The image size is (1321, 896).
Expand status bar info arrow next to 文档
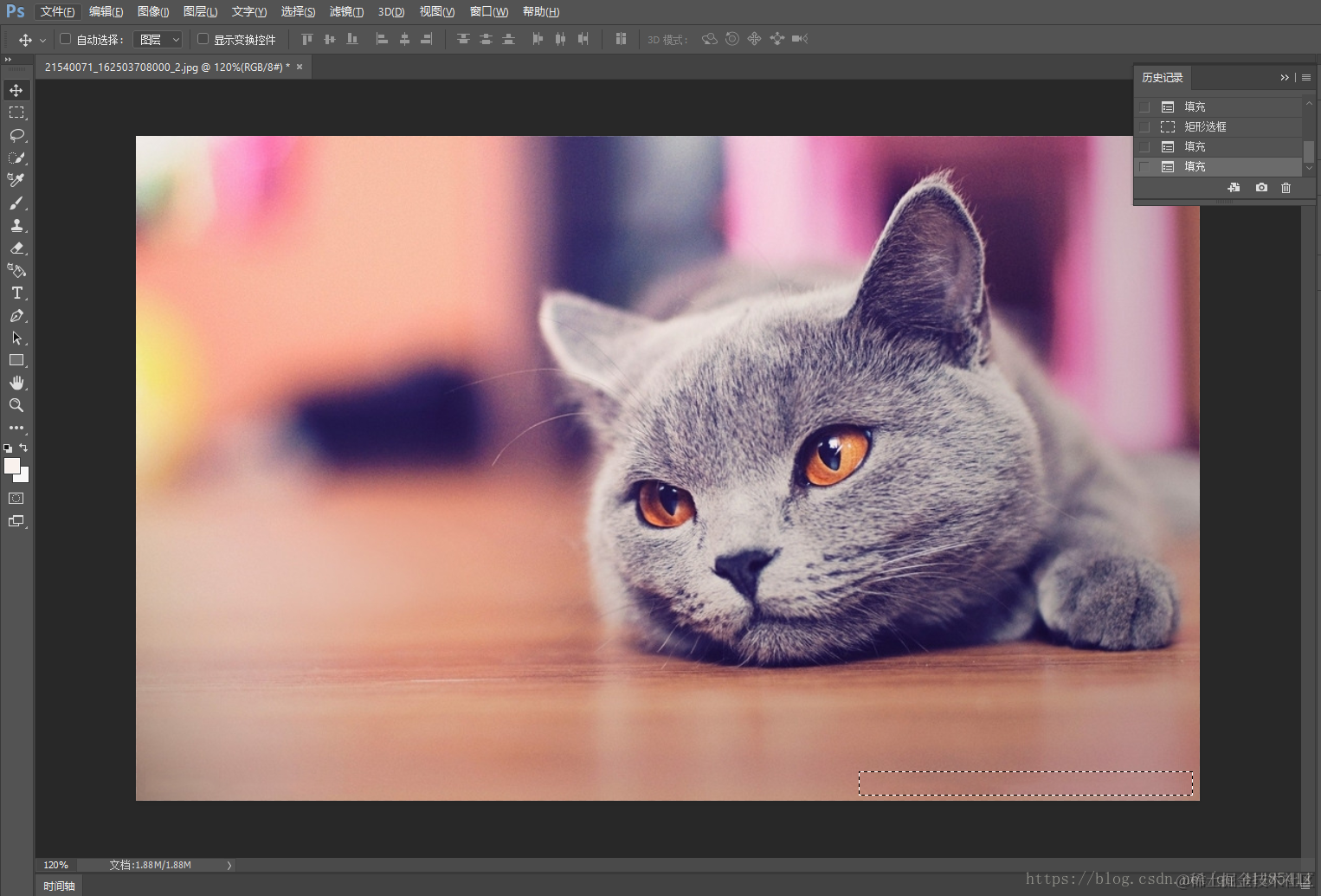point(229,865)
